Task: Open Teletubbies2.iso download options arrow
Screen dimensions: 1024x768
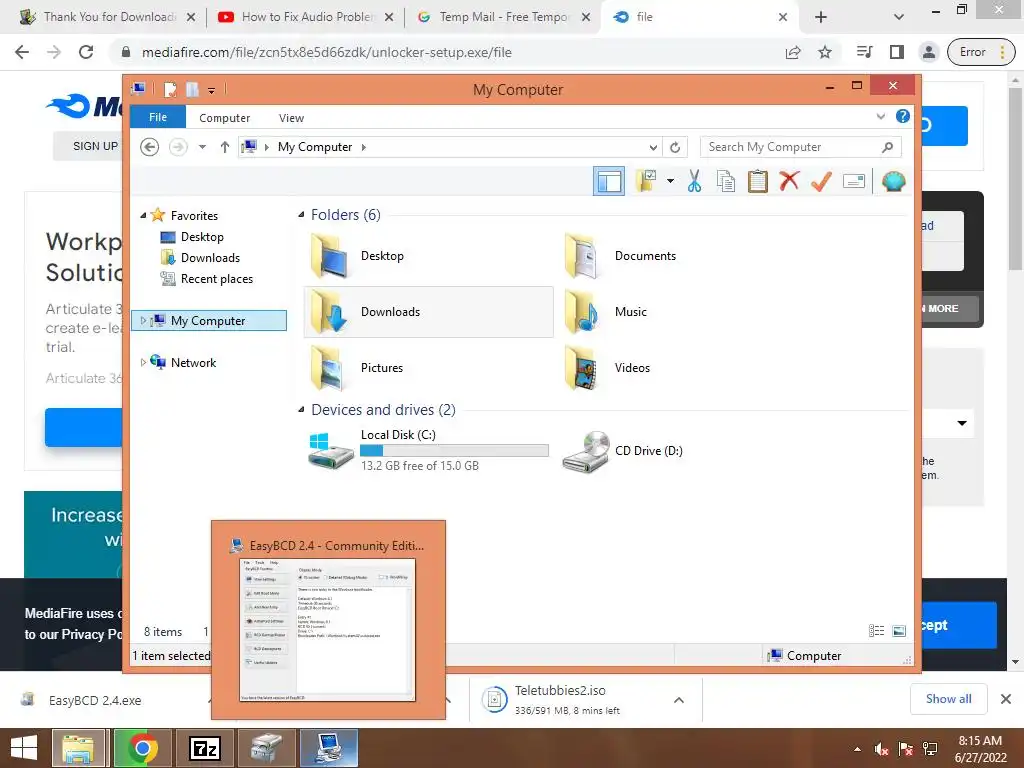Action: 679,700
